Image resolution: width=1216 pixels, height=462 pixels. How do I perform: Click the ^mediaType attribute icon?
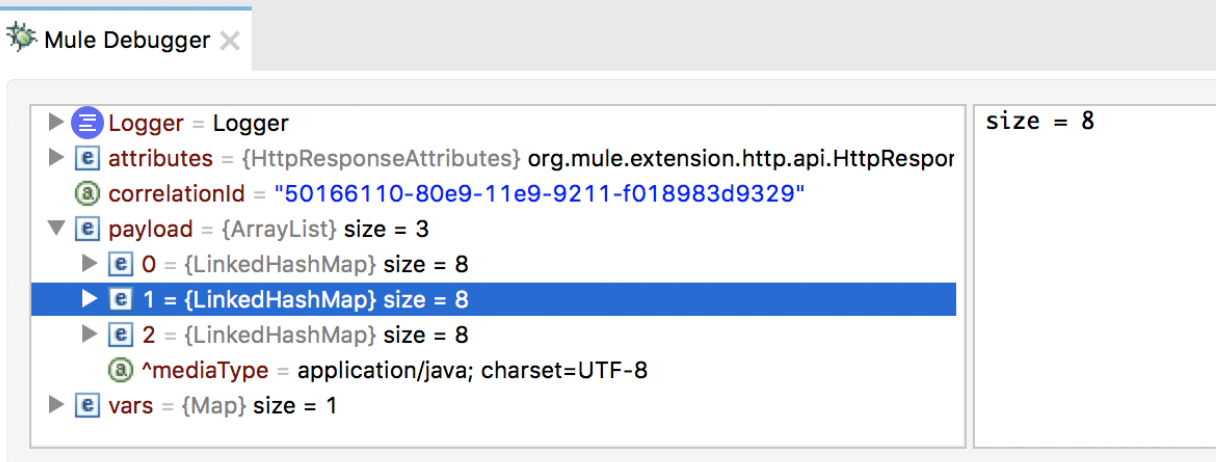coord(120,370)
